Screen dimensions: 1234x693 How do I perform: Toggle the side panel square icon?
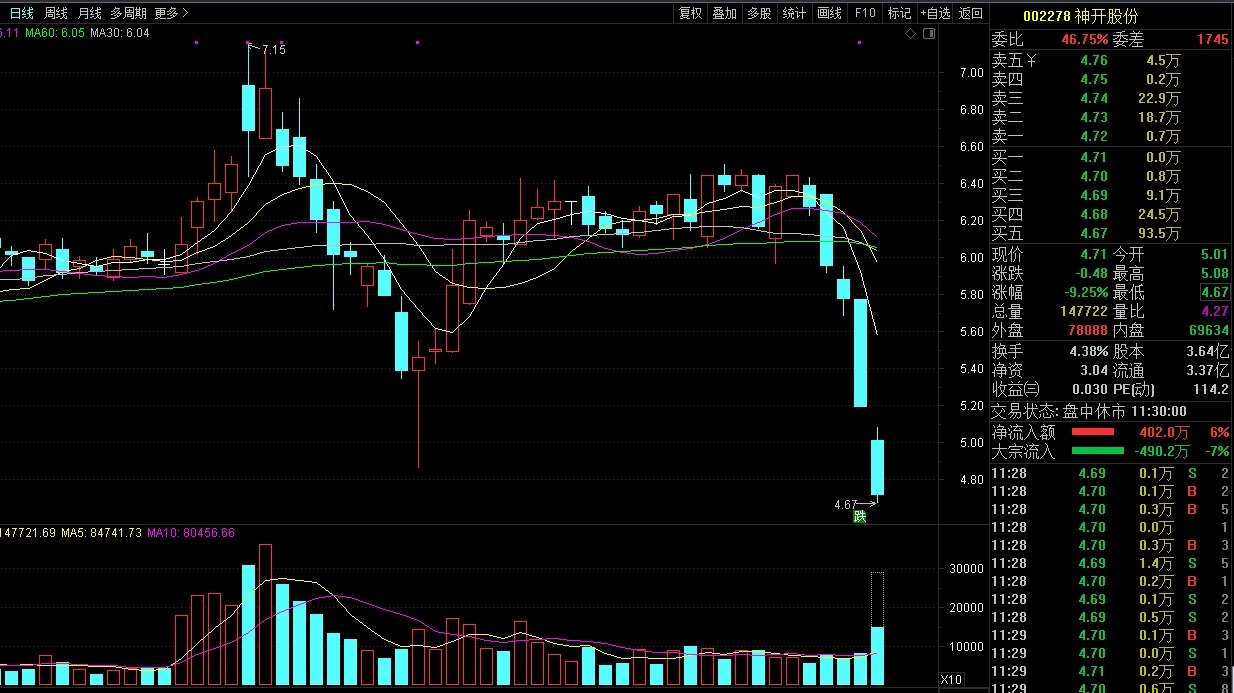click(x=927, y=34)
